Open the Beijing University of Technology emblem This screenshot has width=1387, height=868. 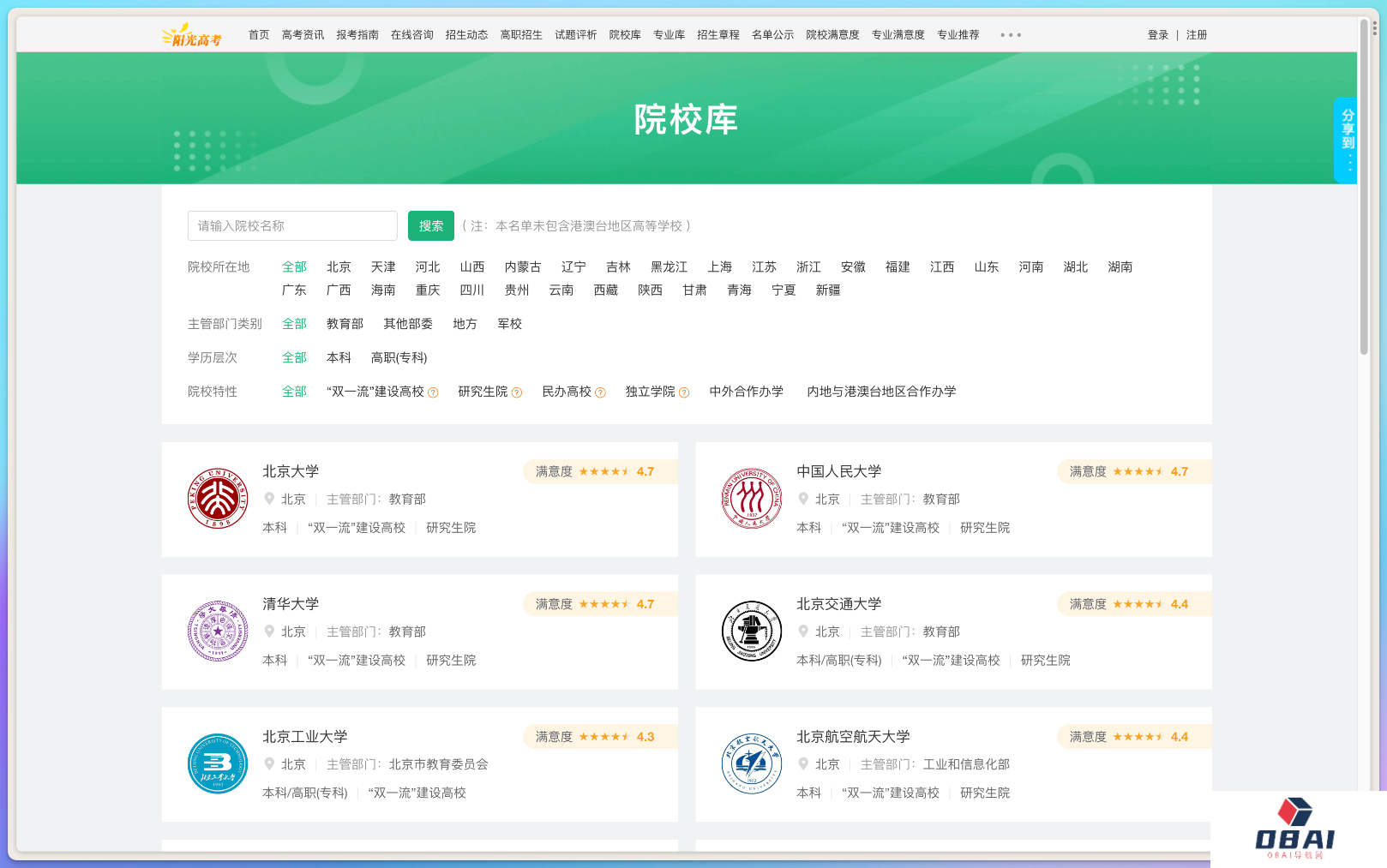click(x=218, y=763)
